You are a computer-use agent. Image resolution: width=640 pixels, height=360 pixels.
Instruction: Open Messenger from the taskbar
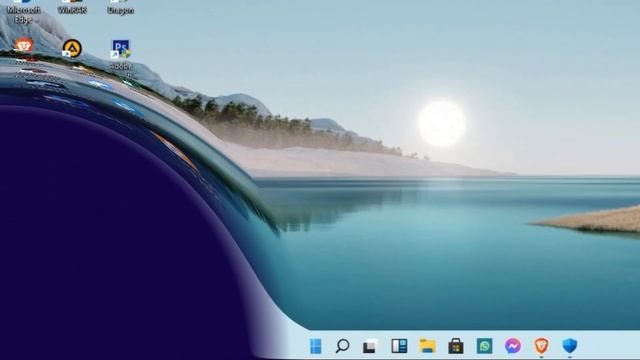513,346
